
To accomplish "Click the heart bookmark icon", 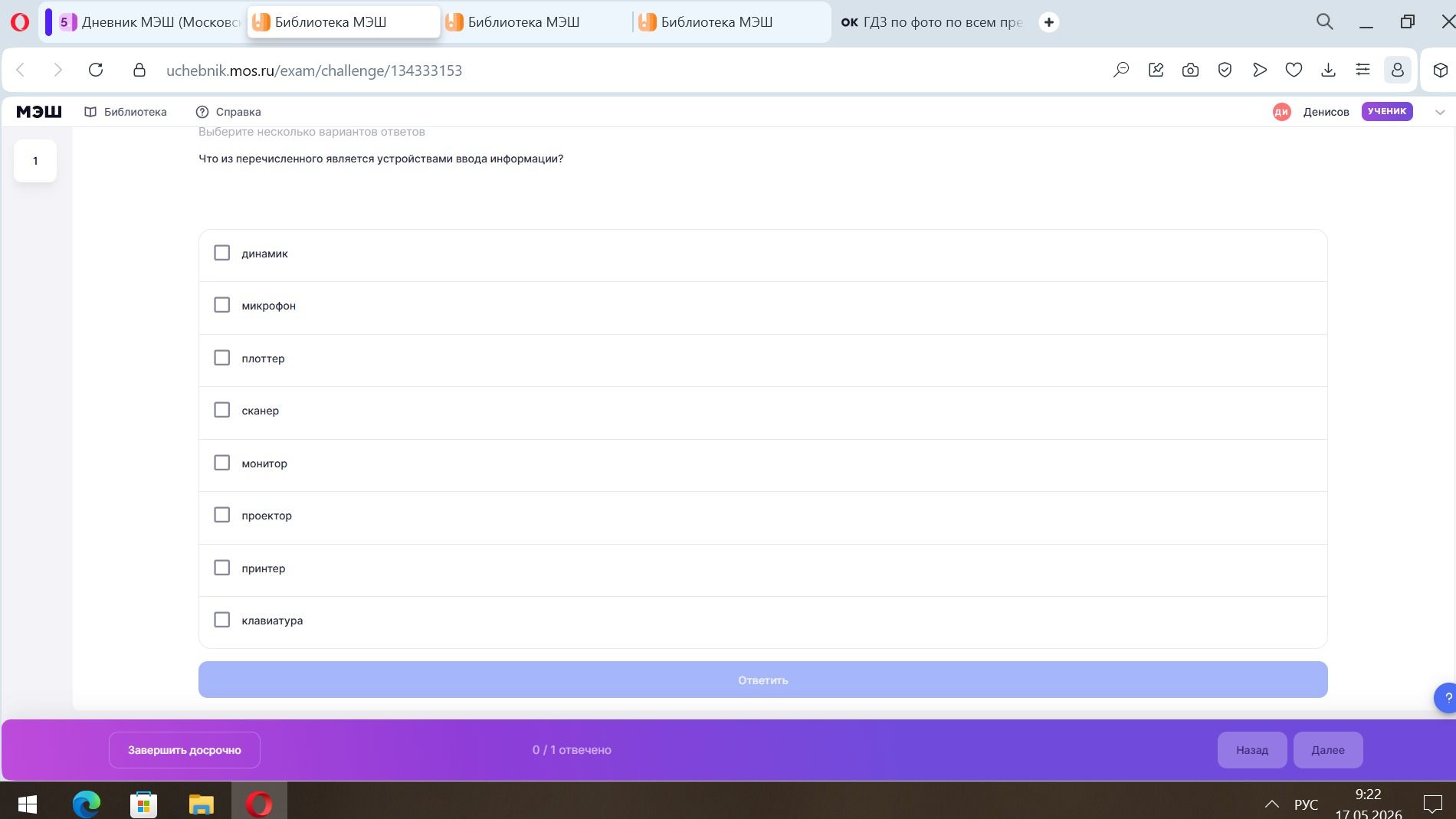I will coord(1294,70).
